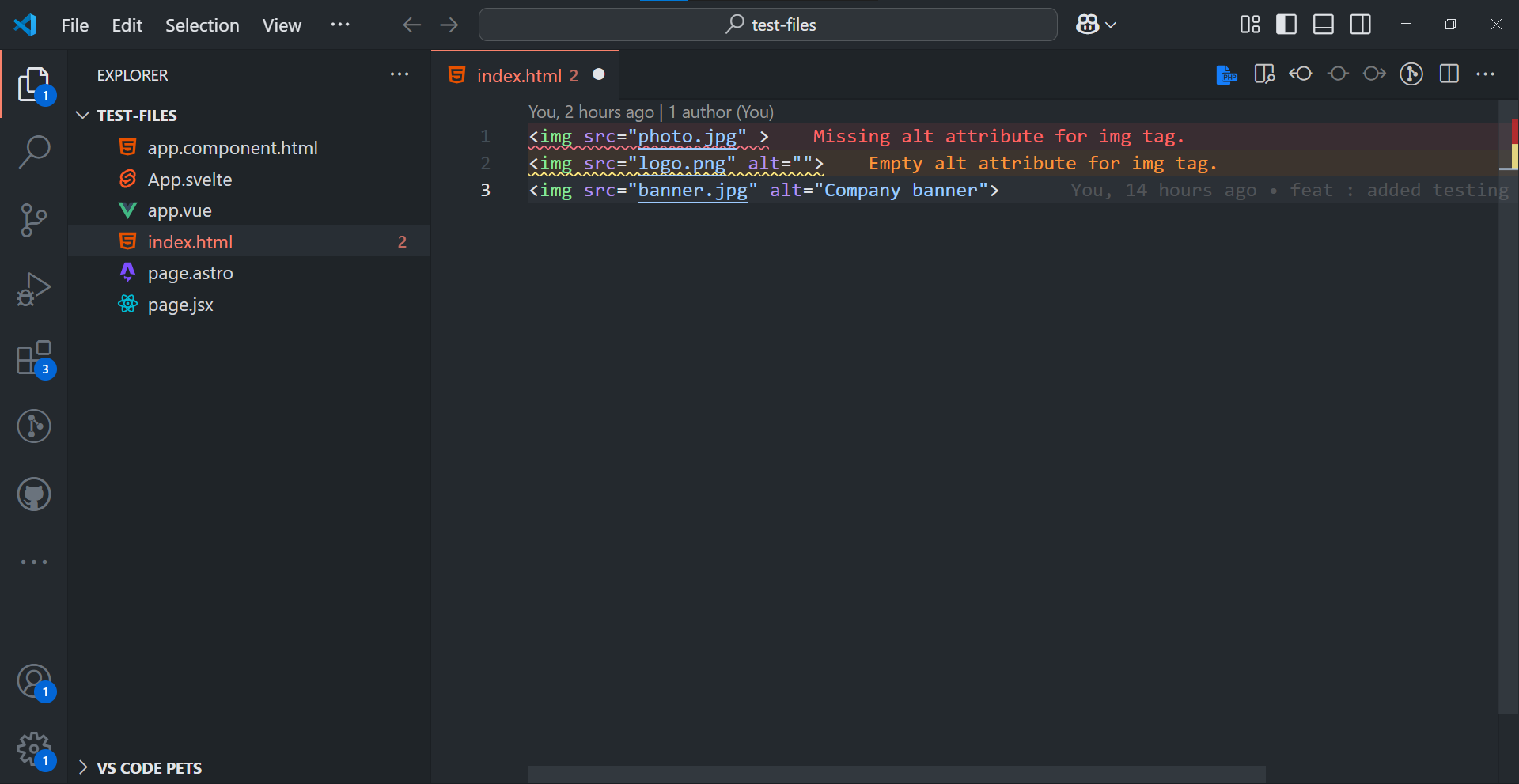Open the Extensions view
The image size is (1519, 784).
tap(34, 358)
